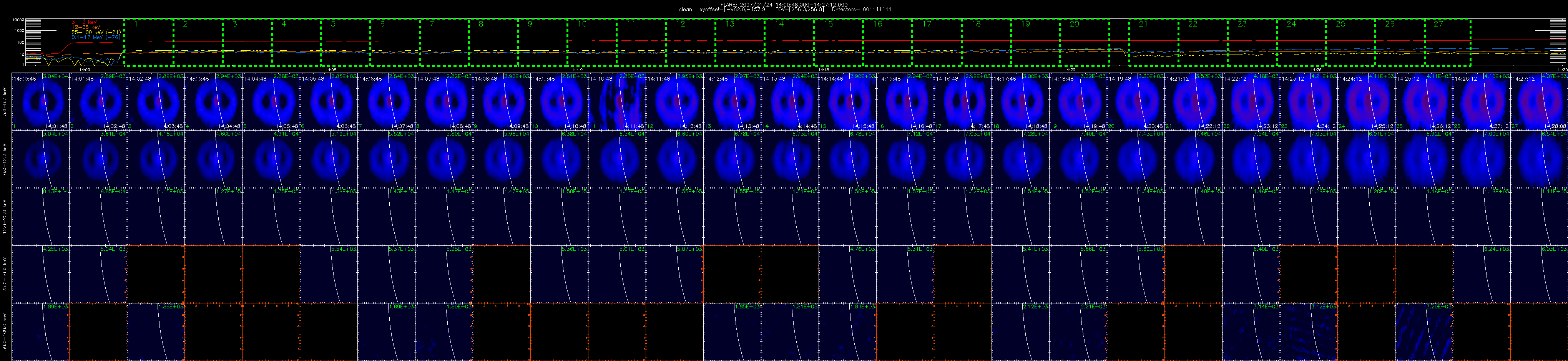Open the 12.0-25.0 keV image labeled 1.58E+05
The height and width of the screenshot is (361, 1568).
559,216
